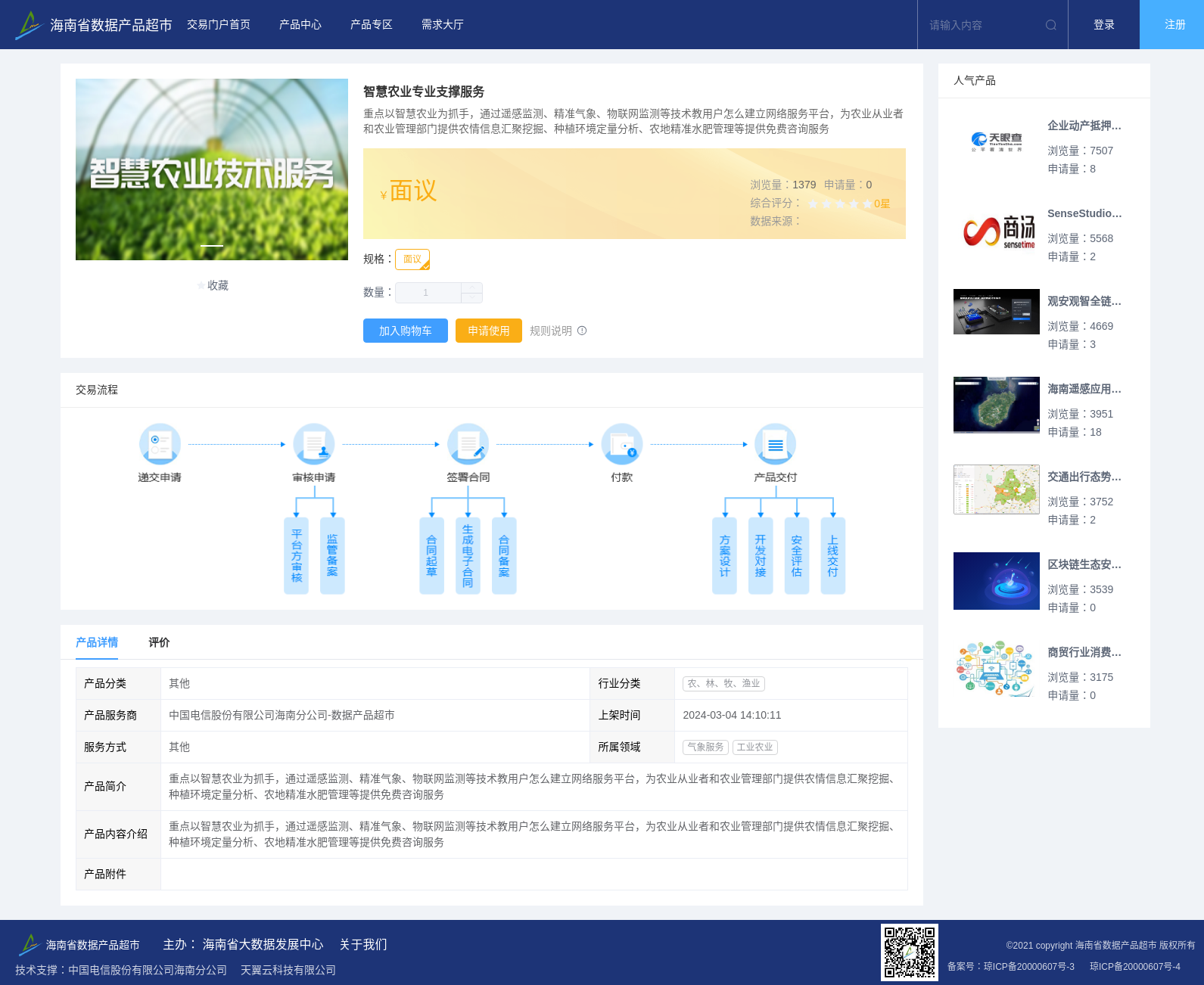Click the 琼ICP备20000607号-3 record link

click(x=1029, y=966)
